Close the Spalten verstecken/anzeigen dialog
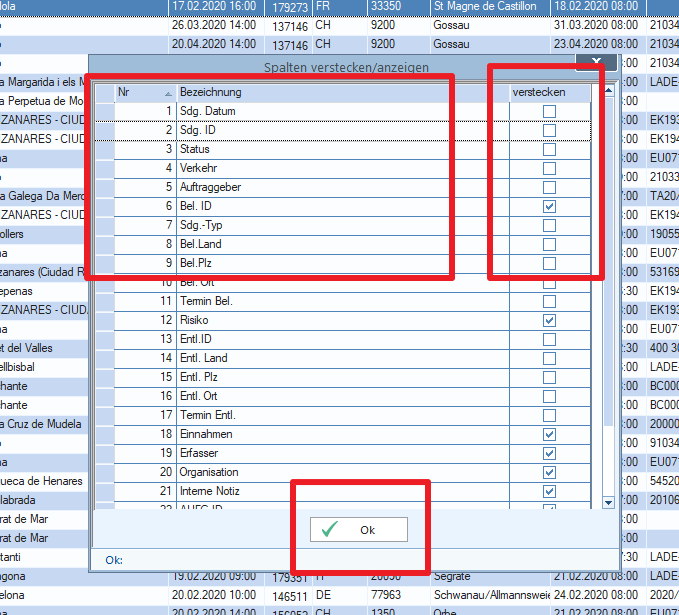679x615 pixels. point(596,62)
